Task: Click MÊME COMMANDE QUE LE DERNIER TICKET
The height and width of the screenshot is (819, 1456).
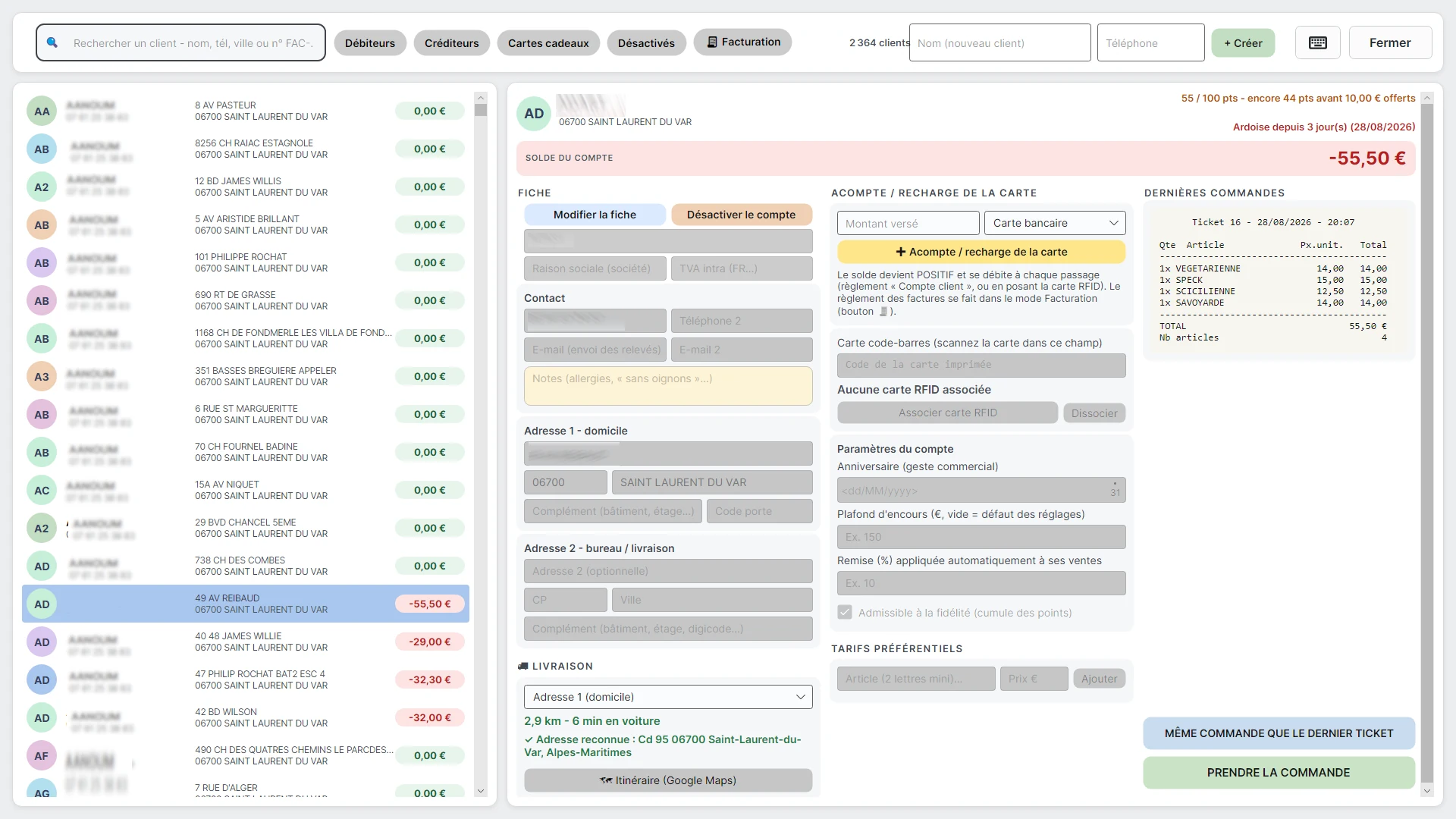Action: tap(1279, 733)
